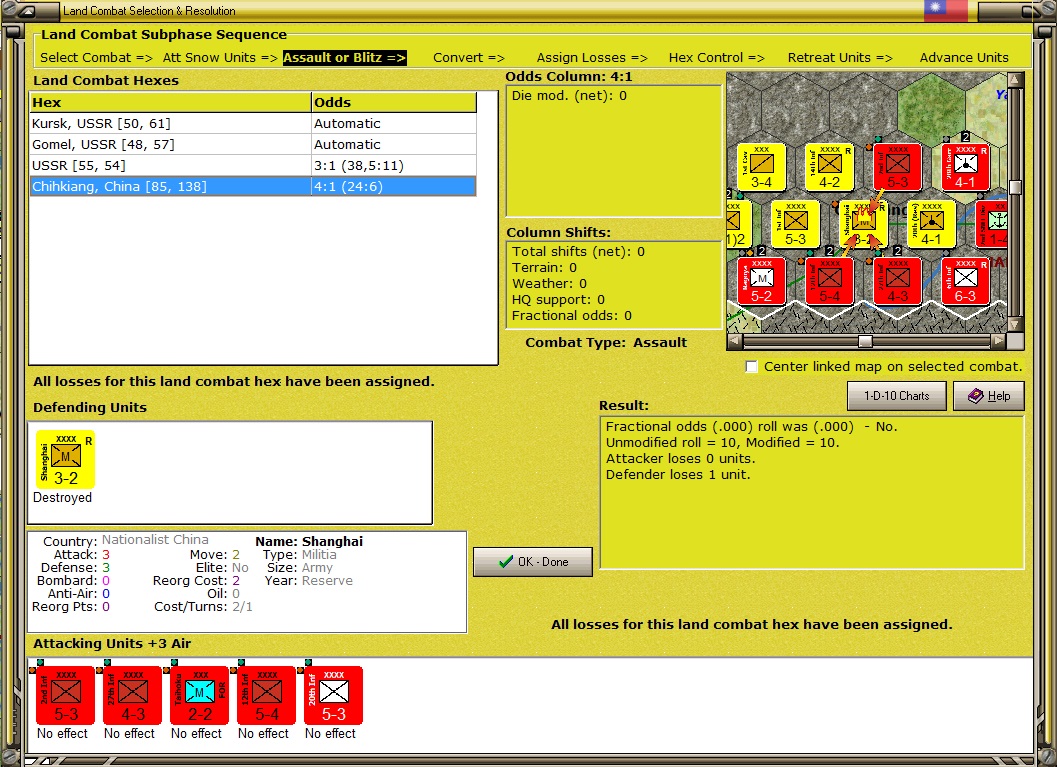Click the map's scroll down arrow
Screen dimensions: 1057x767
(x=1015, y=324)
